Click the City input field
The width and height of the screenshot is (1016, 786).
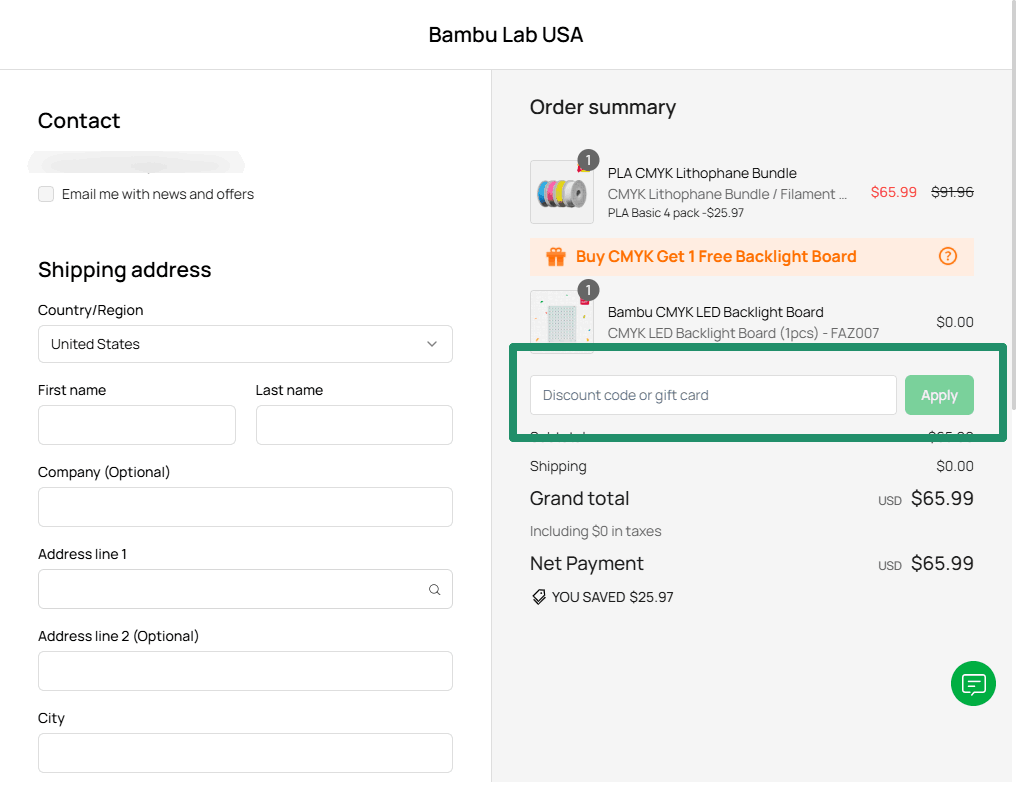point(245,753)
